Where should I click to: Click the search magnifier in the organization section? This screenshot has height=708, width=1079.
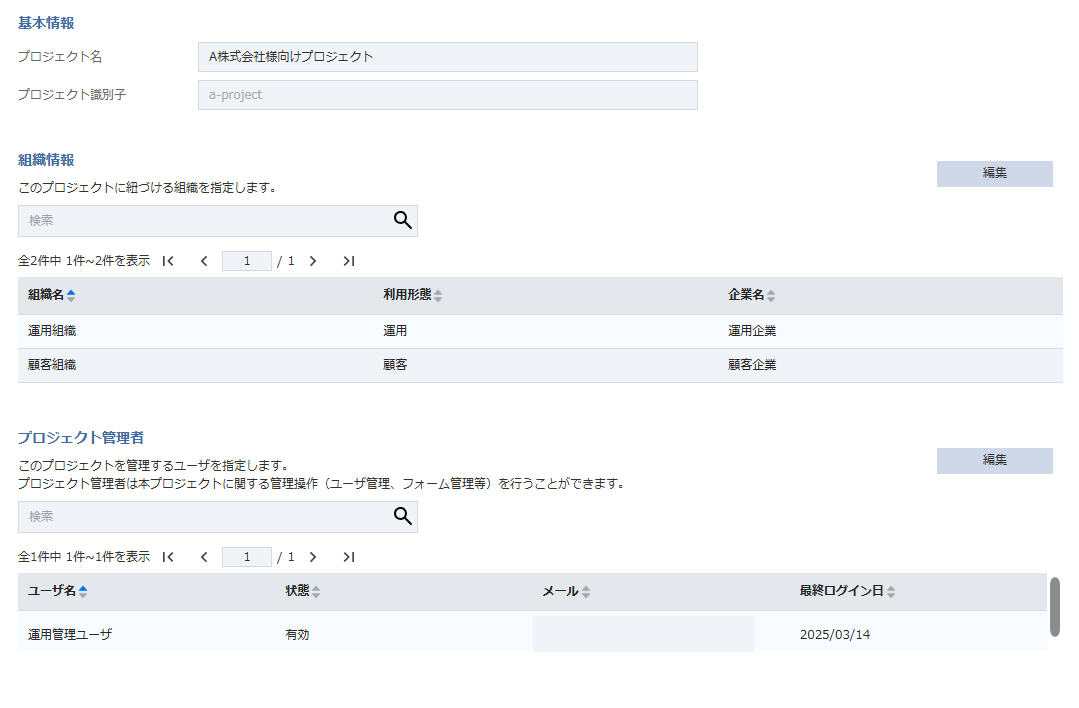click(402, 221)
